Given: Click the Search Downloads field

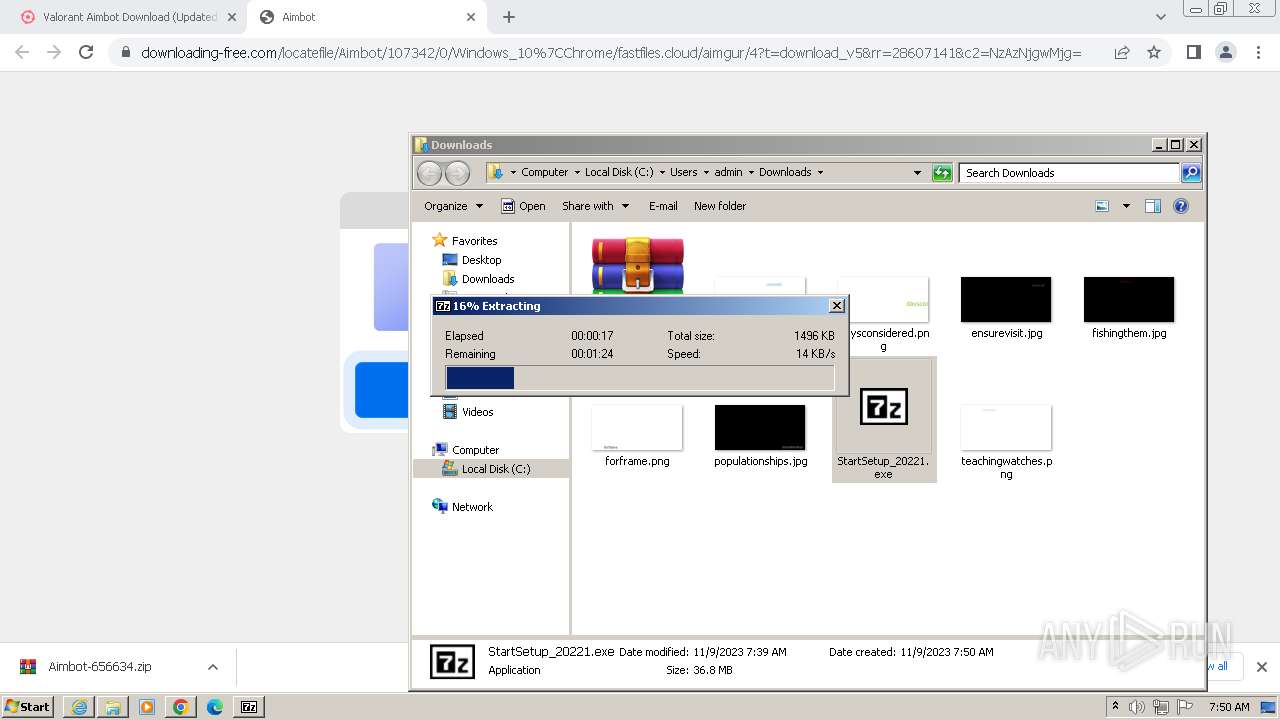Looking at the screenshot, I should (1068, 173).
